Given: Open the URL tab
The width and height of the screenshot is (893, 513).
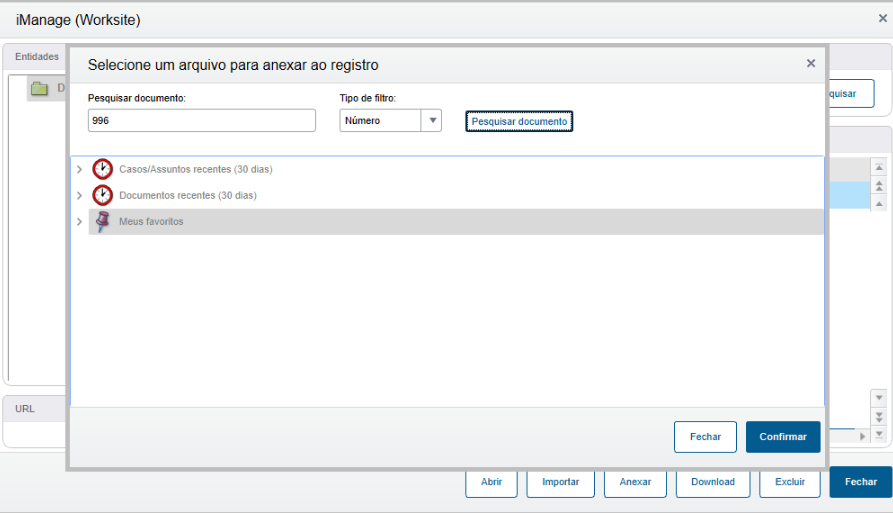Looking at the screenshot, I should [25, 409].
